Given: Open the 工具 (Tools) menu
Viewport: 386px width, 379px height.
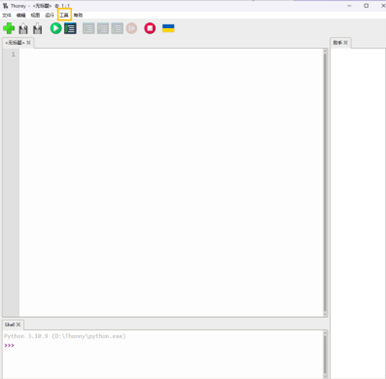Looking at the screenshot, I should [x=64, y=15].
